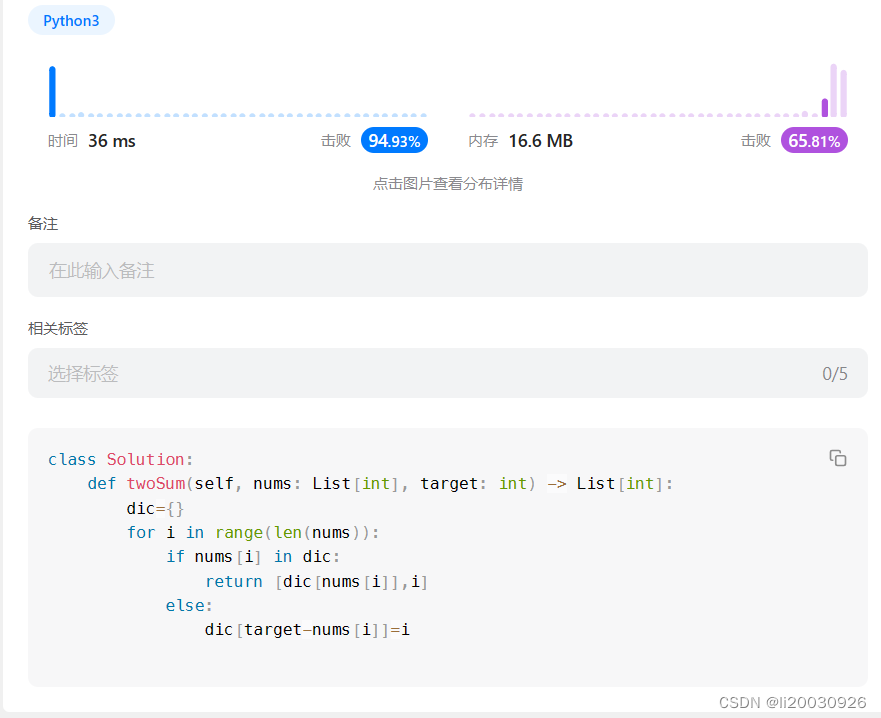Click the tall blue bar in runtime chart
This screenshot has height=718, width=881.
[53, 90]
